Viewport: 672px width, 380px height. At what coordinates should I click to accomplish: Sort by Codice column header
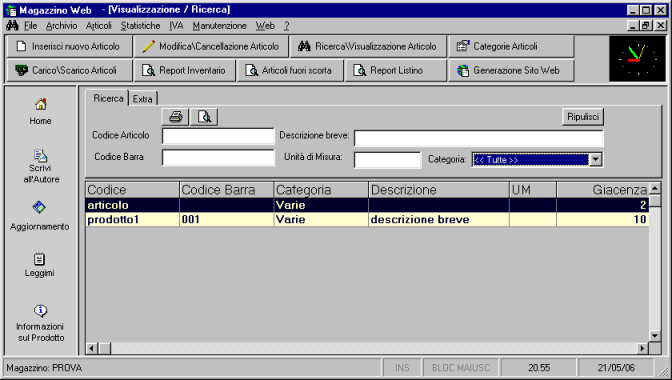click(x=132, y=190)
